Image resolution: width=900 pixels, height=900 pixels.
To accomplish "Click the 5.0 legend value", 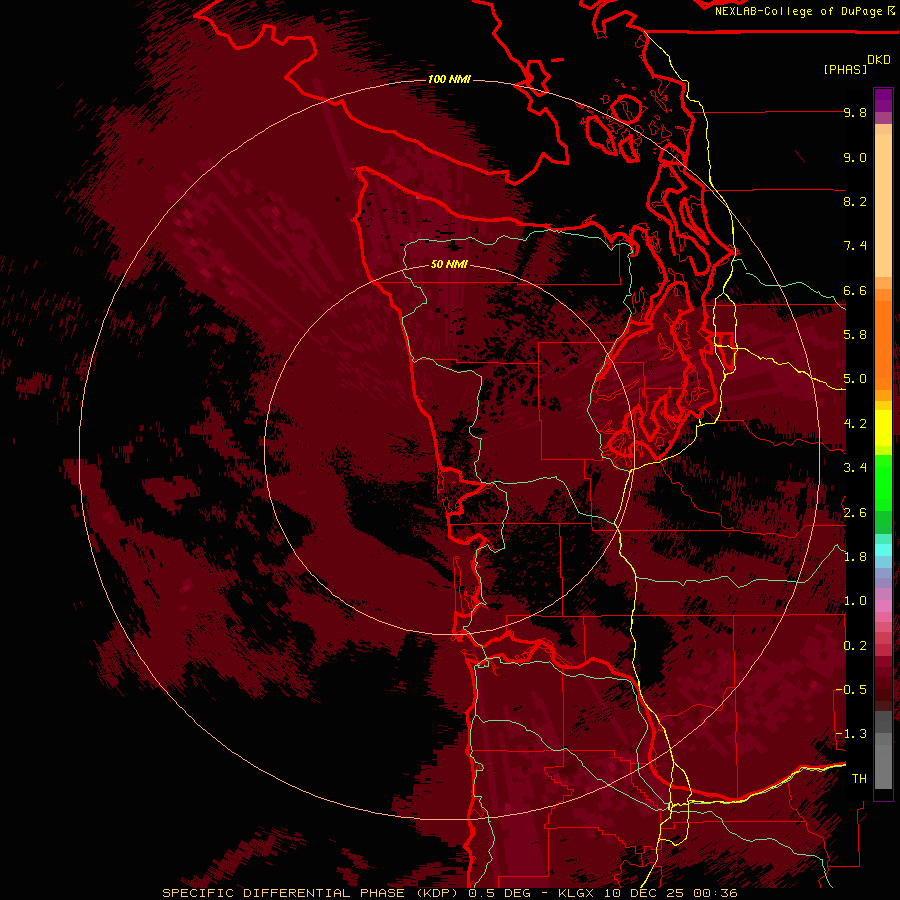I will 855,379.
